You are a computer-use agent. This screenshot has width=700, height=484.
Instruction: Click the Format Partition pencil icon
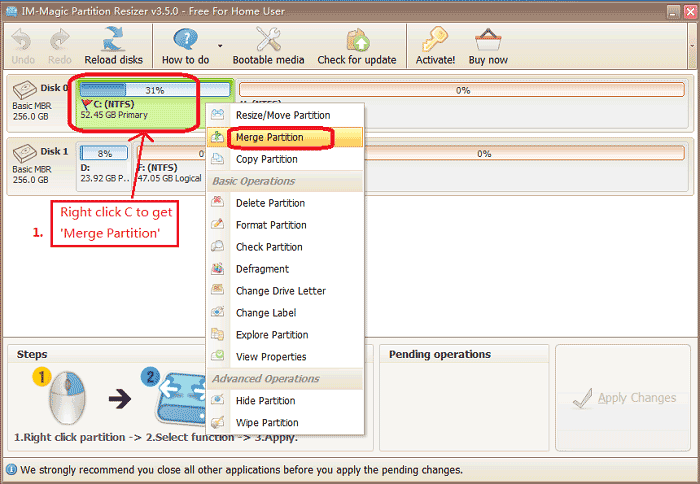point(217,224)
